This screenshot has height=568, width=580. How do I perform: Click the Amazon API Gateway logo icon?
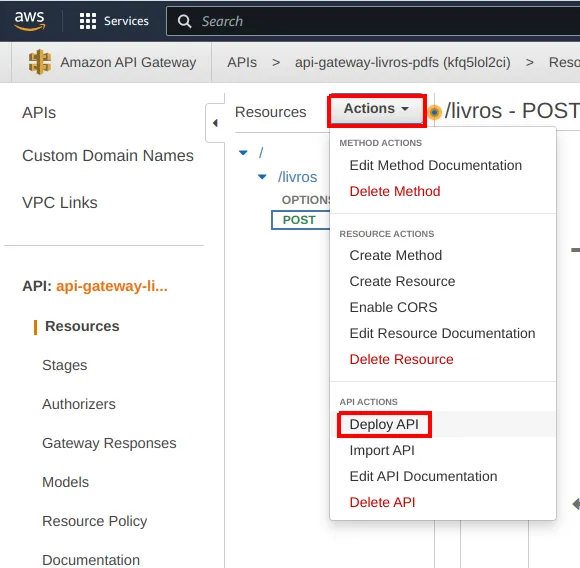(40, 62)
